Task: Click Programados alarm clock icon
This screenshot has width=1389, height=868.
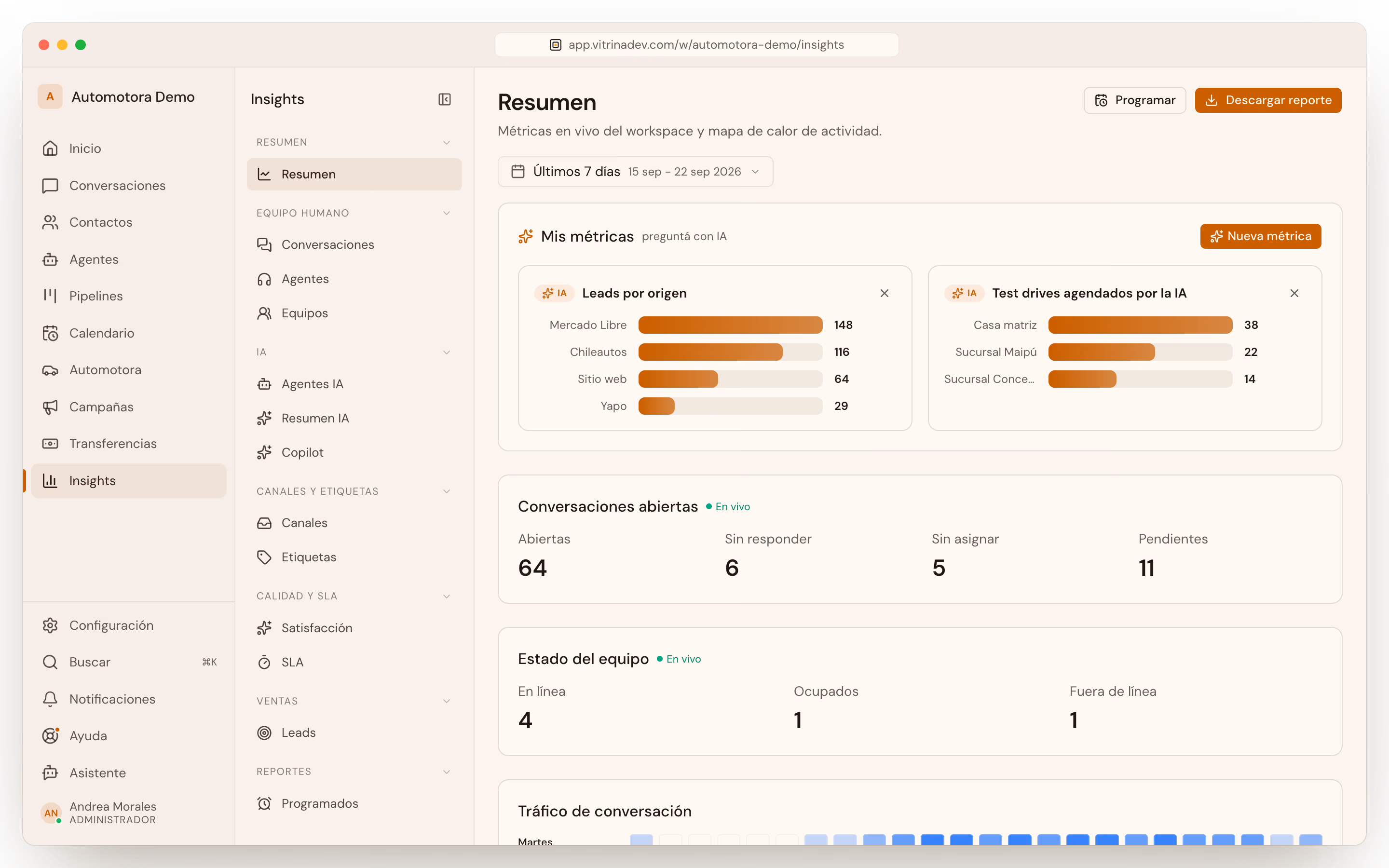Action: (264, 804)
